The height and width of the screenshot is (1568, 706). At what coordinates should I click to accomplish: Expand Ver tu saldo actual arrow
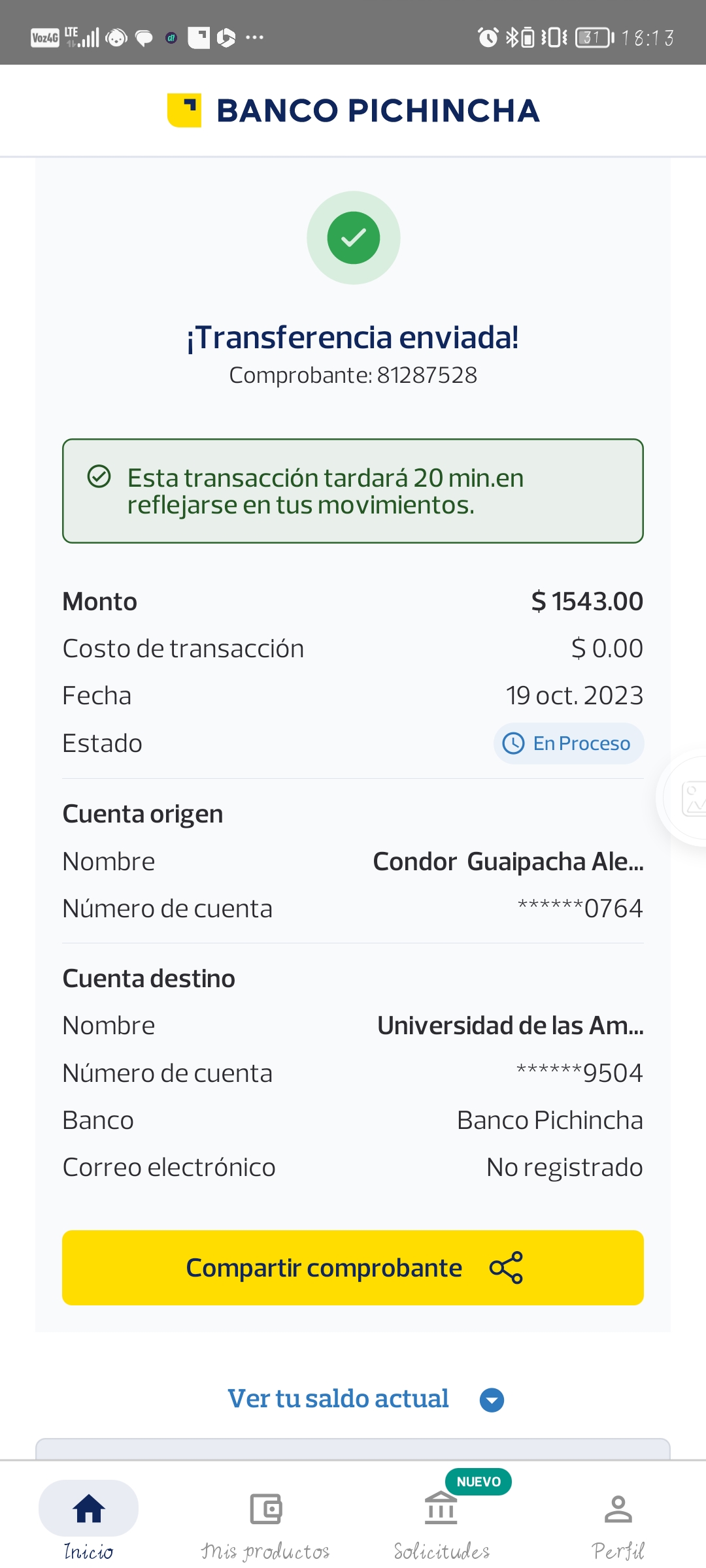click(492, 1399)
